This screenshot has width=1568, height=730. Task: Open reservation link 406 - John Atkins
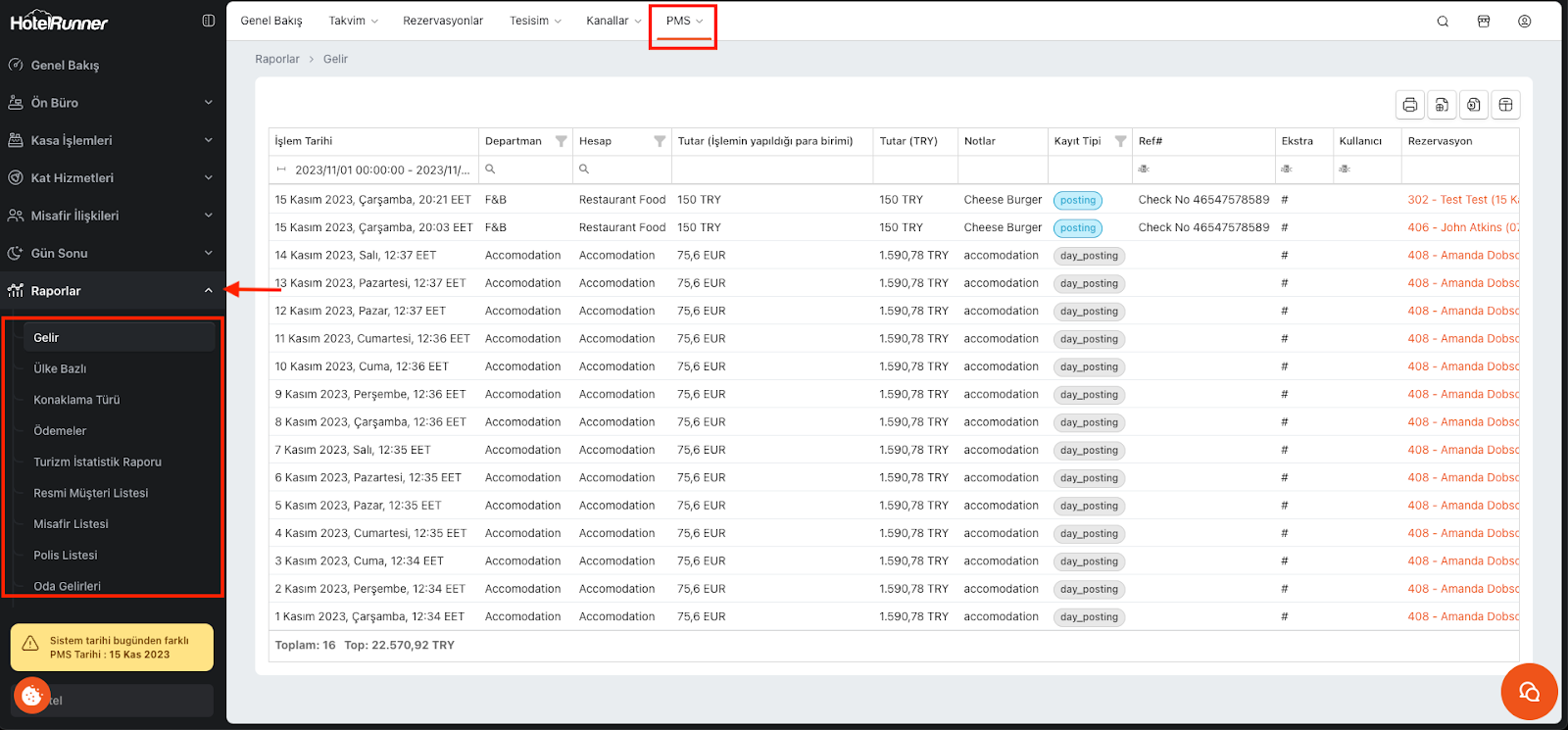pyautogui.click(x=1462, y=227)
